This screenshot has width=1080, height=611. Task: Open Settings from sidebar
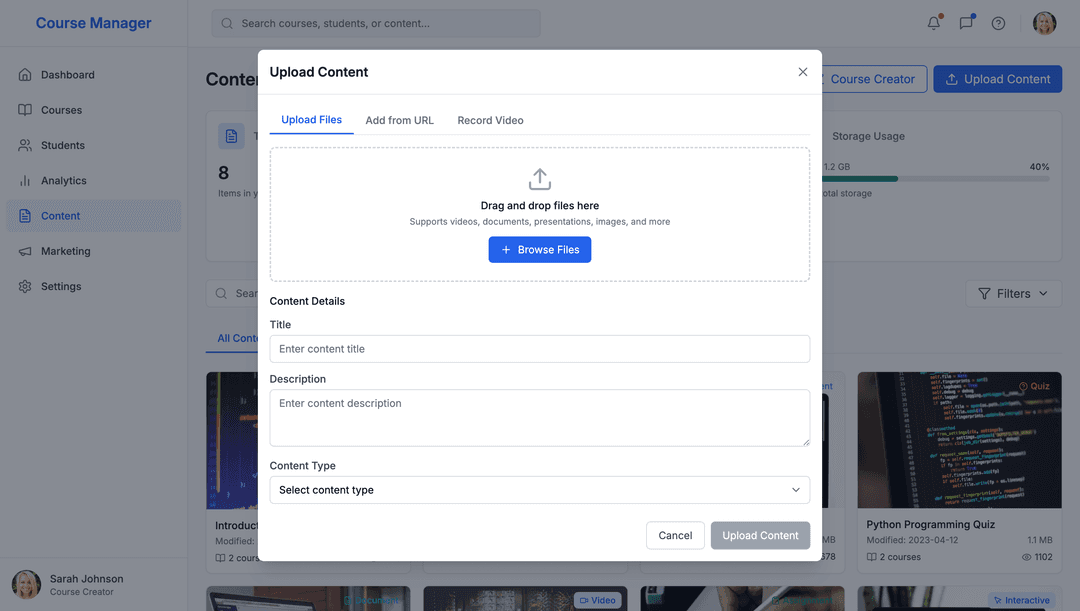point(60,286)
